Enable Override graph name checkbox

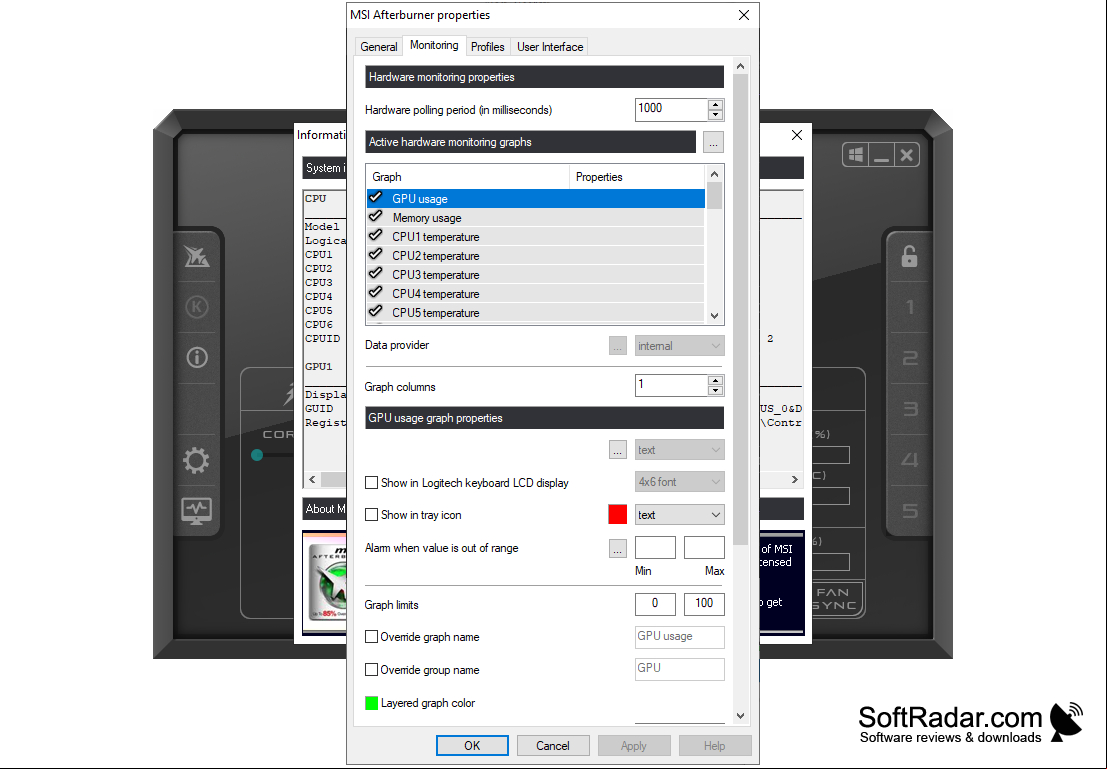[371, 637]
